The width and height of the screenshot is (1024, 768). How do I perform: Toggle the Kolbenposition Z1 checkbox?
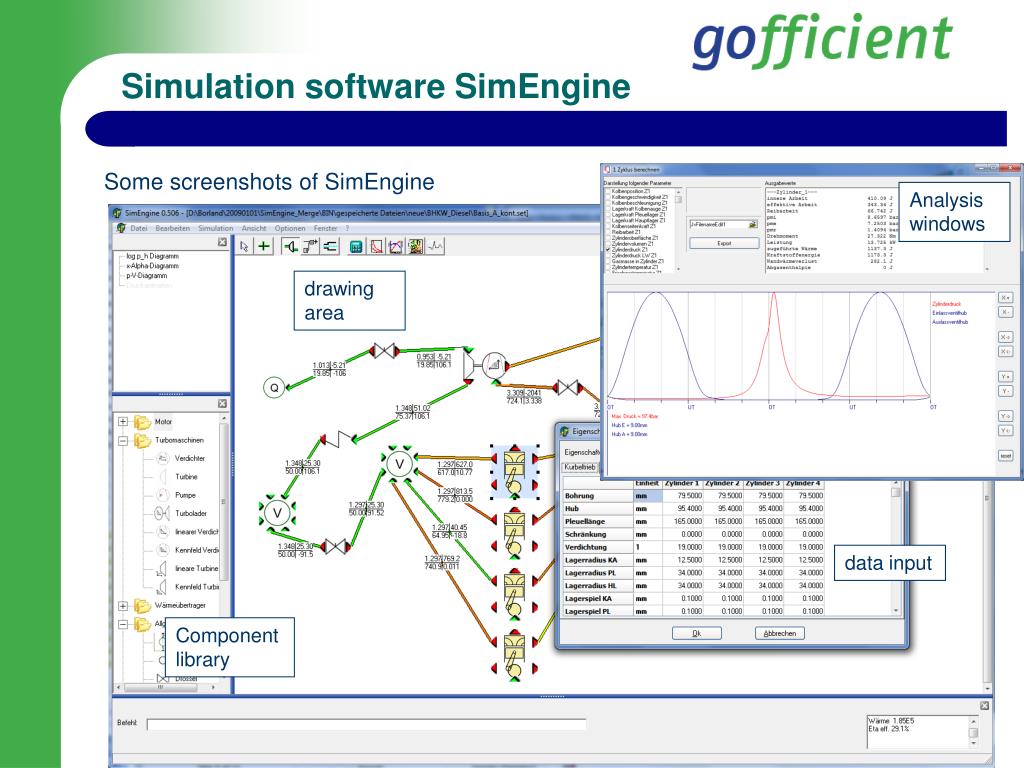608,191
